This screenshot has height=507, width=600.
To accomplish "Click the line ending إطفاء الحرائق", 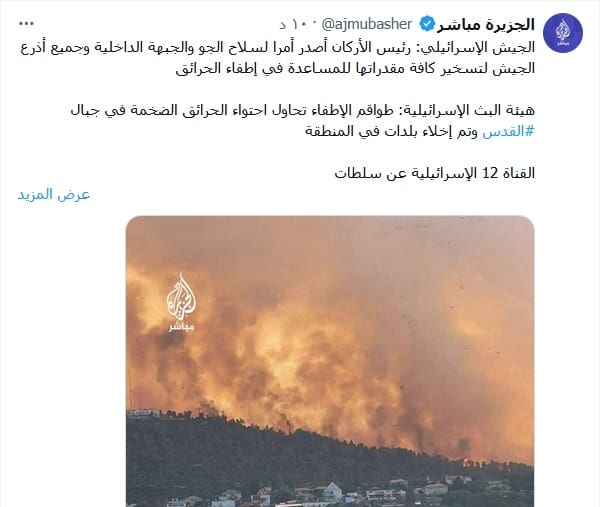I will click(x=355, y=68).
